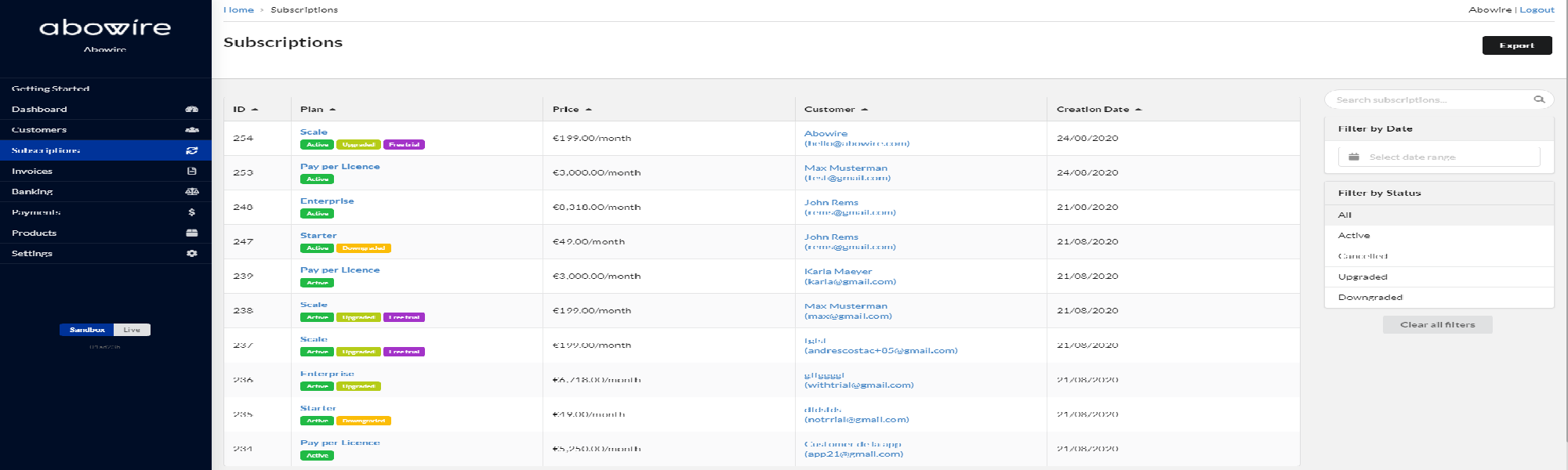Click the Invoices document icon in sidebar

(x=191, y=171)
